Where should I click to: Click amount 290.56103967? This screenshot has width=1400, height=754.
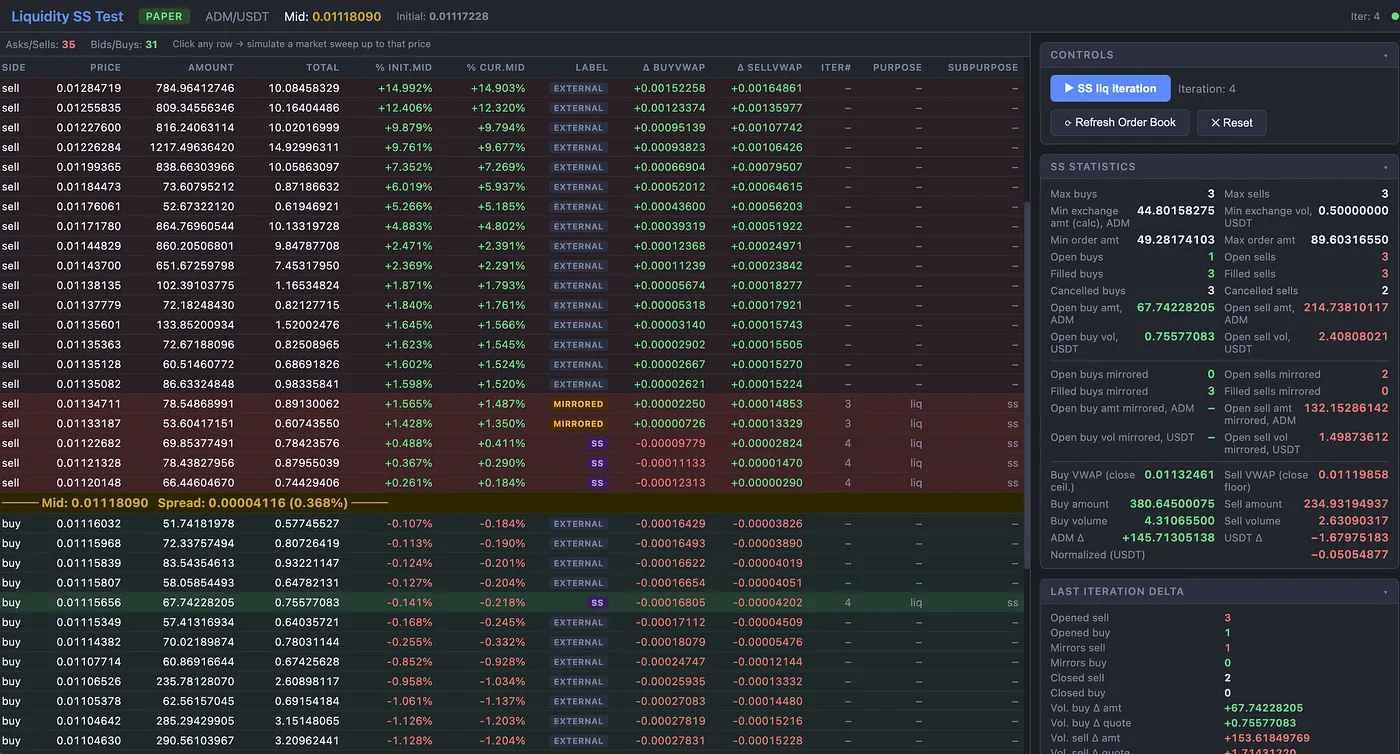(x=195, y=741)
